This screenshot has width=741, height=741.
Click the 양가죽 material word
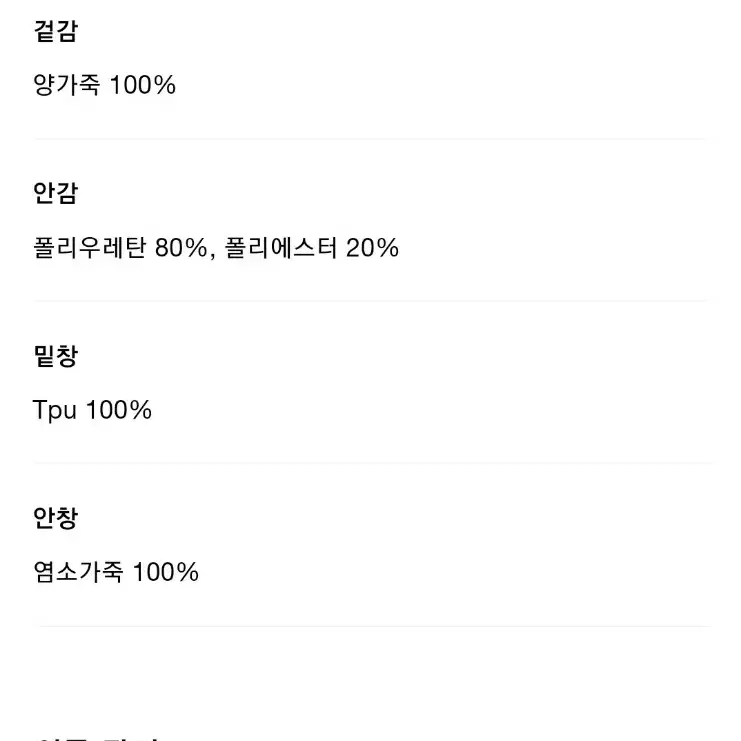67,85
